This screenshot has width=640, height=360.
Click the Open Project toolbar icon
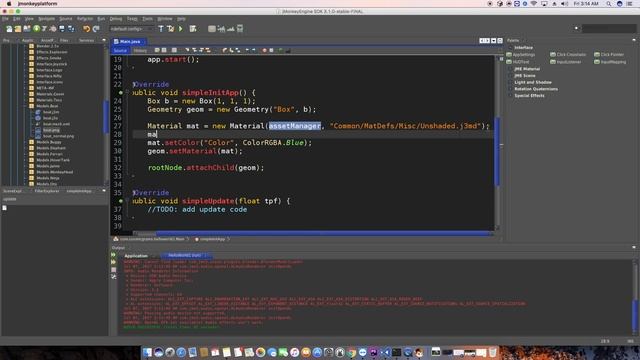pyautogui.click(x=27, y=29)
